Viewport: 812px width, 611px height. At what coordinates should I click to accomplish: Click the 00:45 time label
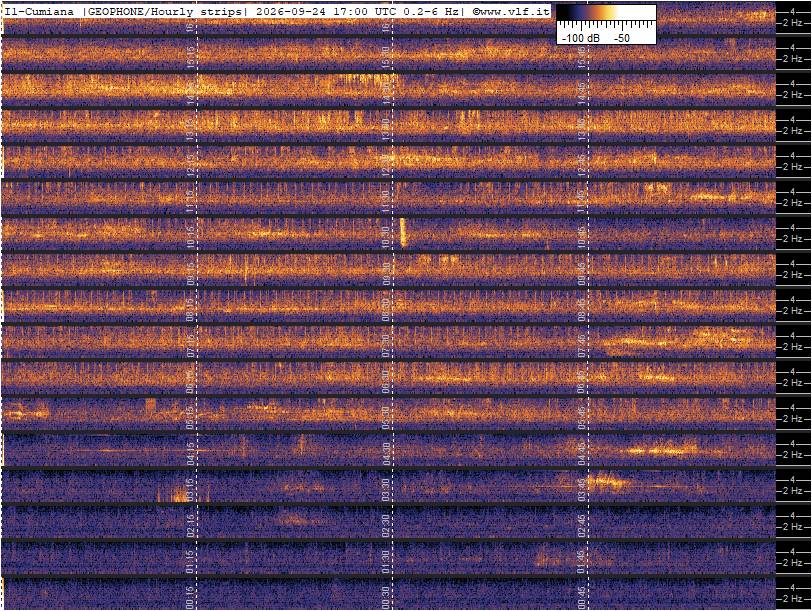[x=582, y=598]
